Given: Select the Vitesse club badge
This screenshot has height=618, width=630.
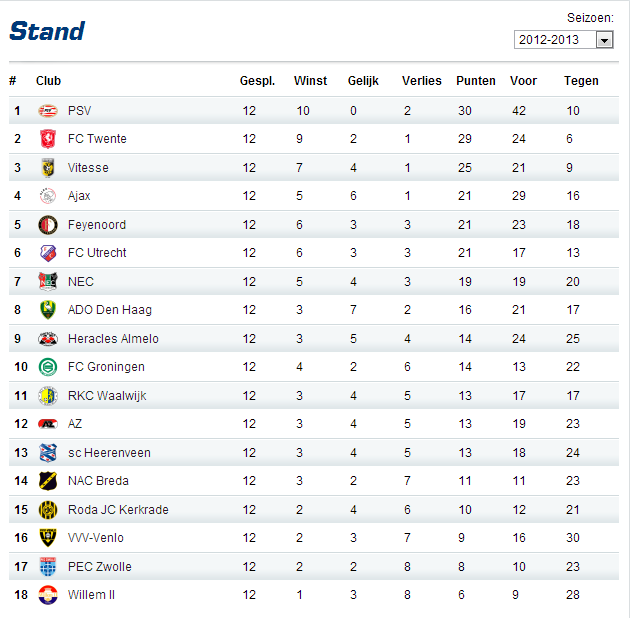Looking at the screenshot, I should point(48,168).
